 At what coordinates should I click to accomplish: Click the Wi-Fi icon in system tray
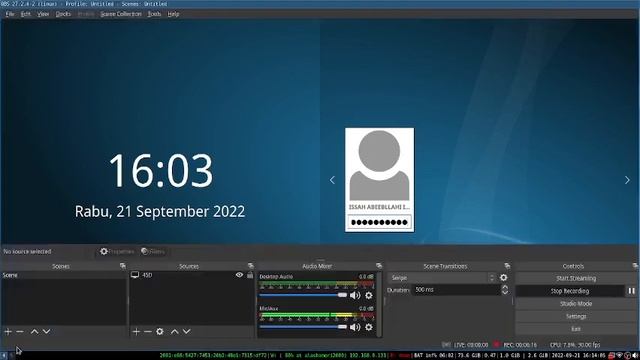point(619,356)
